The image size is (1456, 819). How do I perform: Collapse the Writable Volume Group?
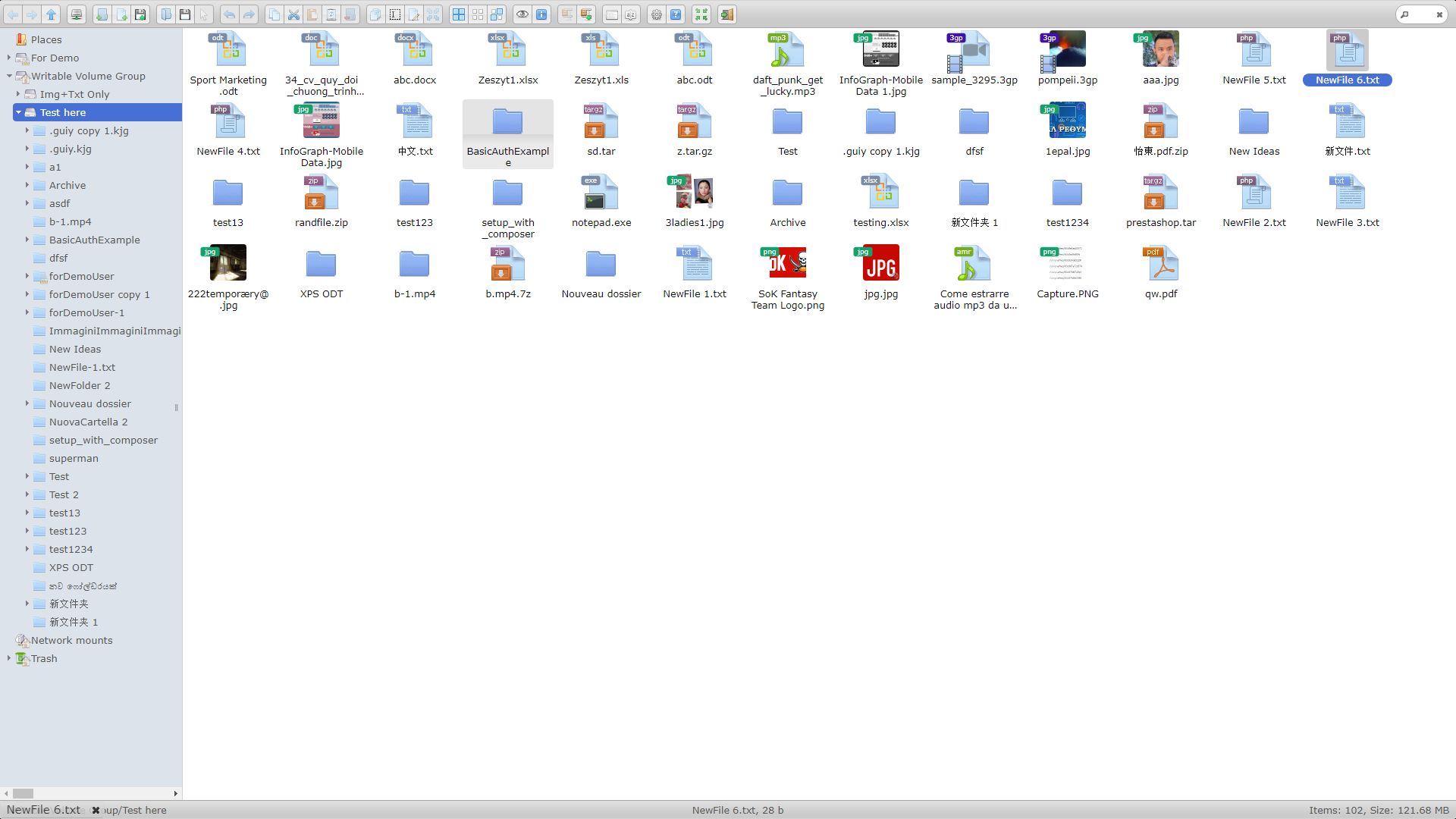[9, 76]
